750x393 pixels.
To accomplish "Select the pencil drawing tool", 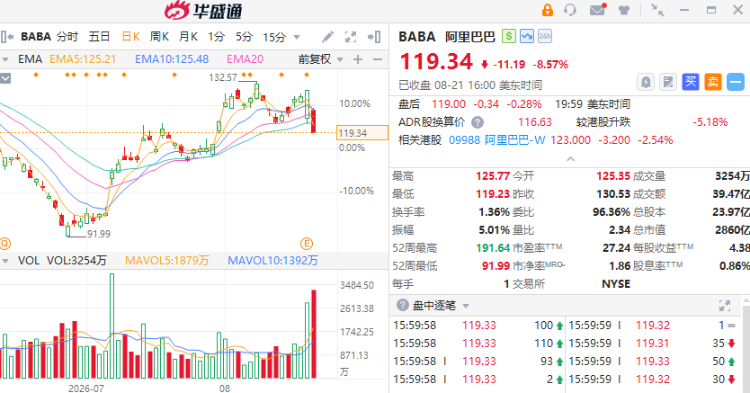I will click(x=328, y=37).
